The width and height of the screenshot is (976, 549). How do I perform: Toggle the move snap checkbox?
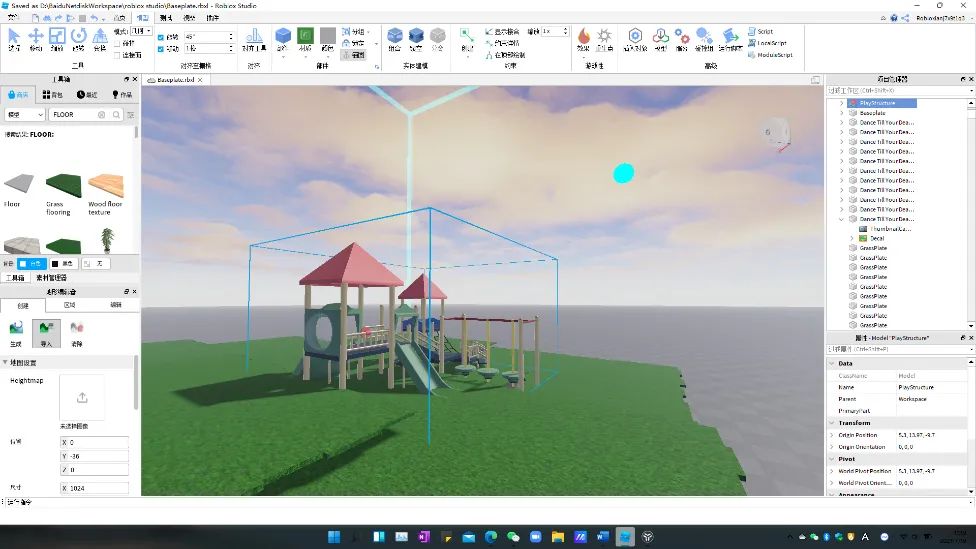pyautogui.click(x=161, y=48)
